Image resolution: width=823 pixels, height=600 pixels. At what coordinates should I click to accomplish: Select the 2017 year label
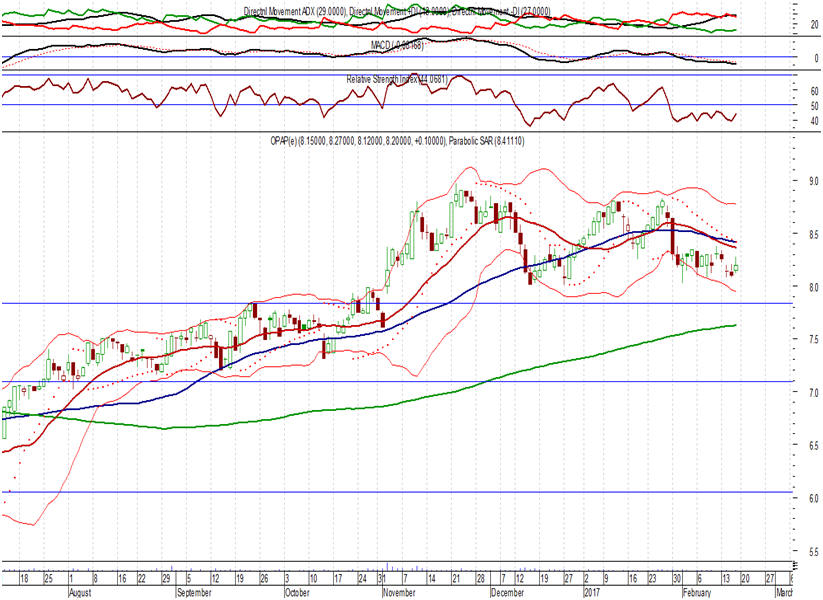click(x=592, y=593)
